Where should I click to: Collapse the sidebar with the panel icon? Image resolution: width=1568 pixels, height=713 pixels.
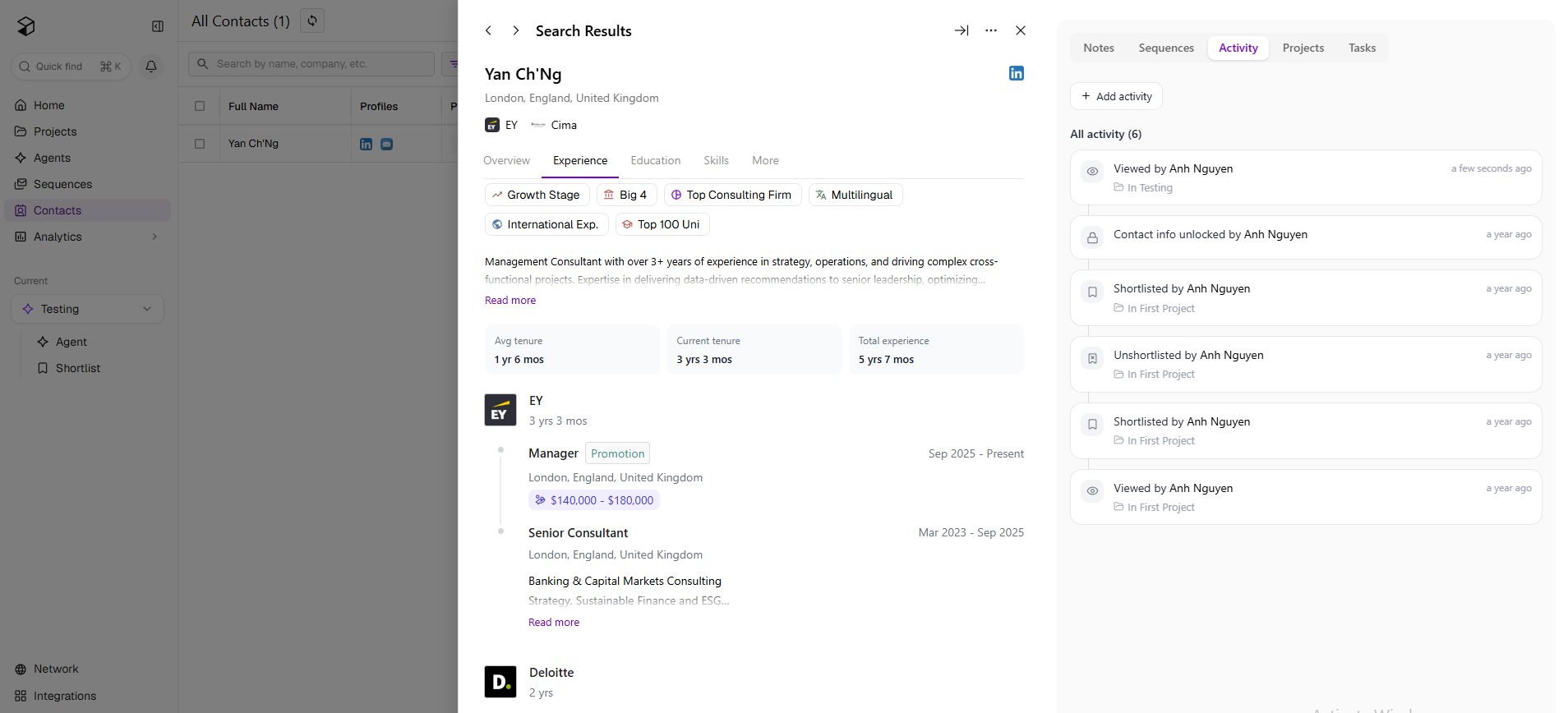(158, 26)
